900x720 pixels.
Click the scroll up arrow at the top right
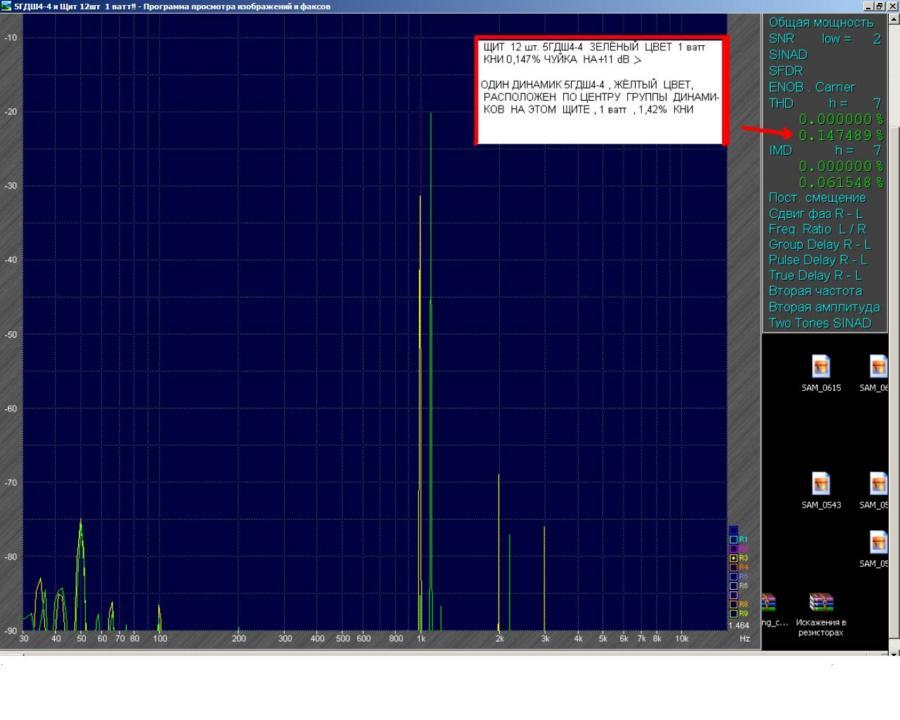click(x=894, y=18)
